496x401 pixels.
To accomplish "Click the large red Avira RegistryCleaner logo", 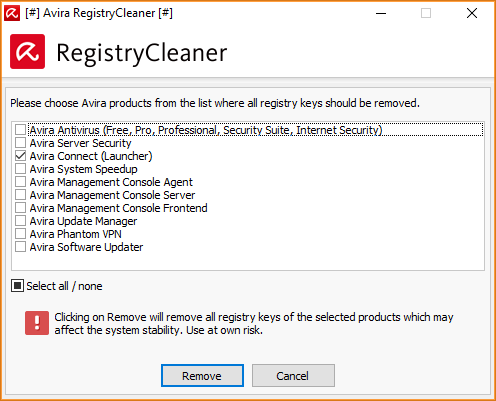I will click(27, 51).
